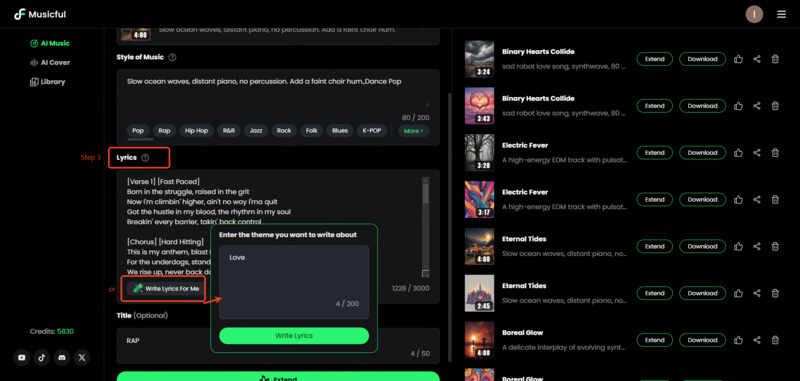Open Library in the sidebar
The height and width of the screenshot is (381, 800).
tap(48, 82)
